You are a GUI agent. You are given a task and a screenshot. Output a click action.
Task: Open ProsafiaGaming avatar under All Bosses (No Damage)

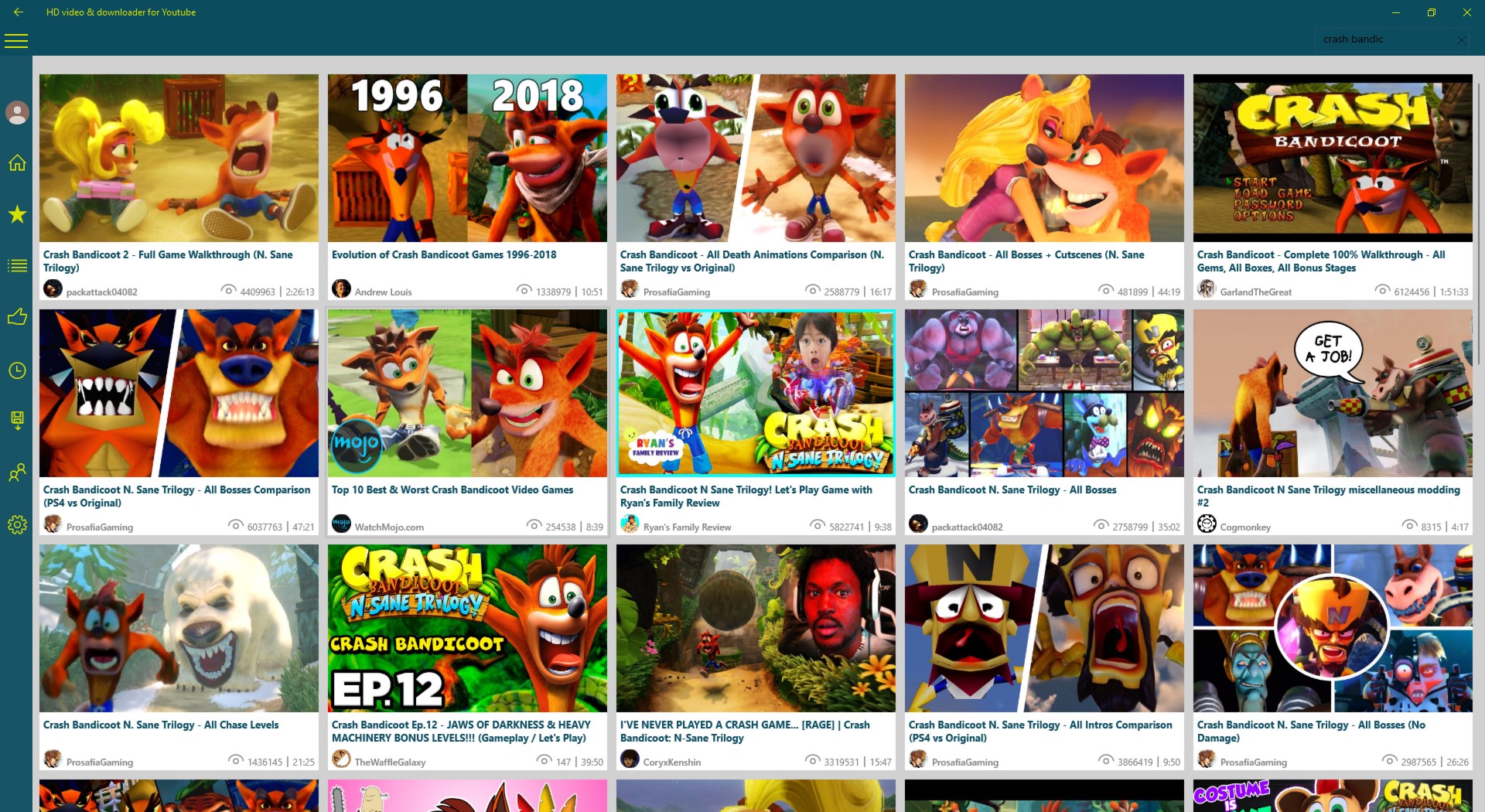[1207, 759]
